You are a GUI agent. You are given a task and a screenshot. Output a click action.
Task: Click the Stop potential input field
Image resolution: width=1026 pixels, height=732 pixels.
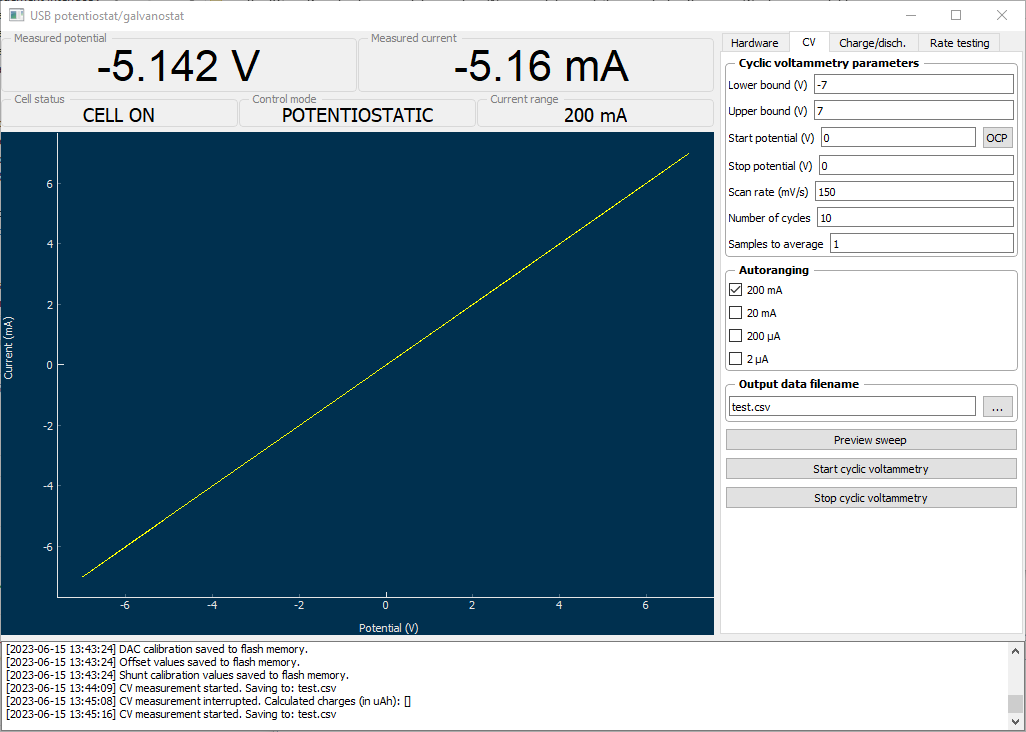click(913, 164)
